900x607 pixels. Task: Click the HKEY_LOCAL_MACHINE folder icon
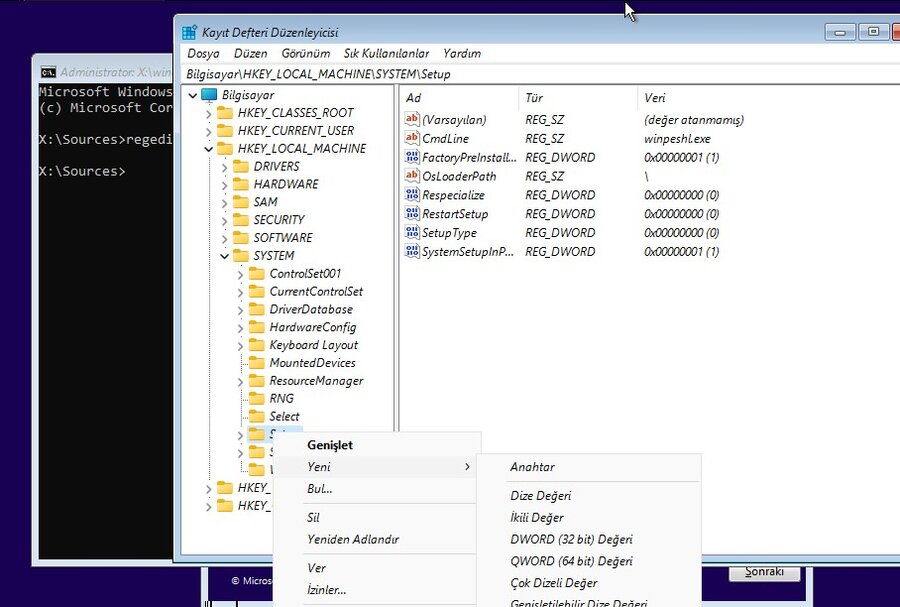225,149
